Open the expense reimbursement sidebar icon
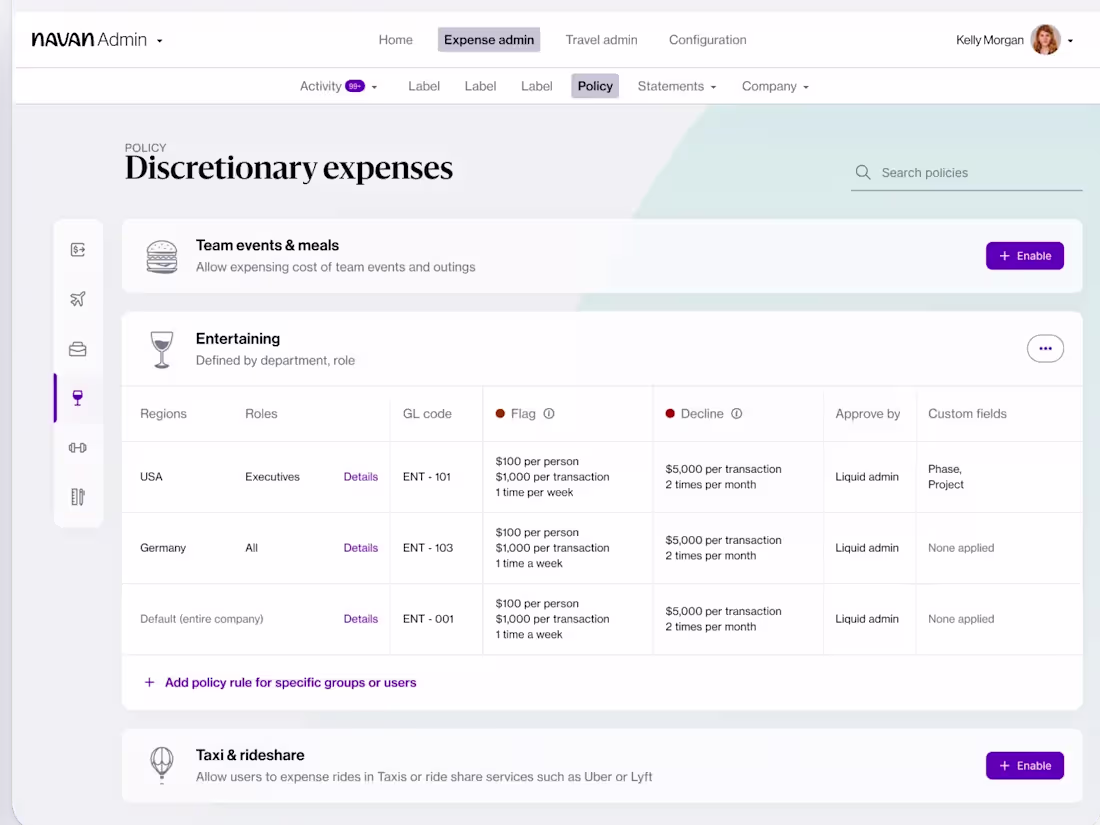 click(x=78, y=250)
